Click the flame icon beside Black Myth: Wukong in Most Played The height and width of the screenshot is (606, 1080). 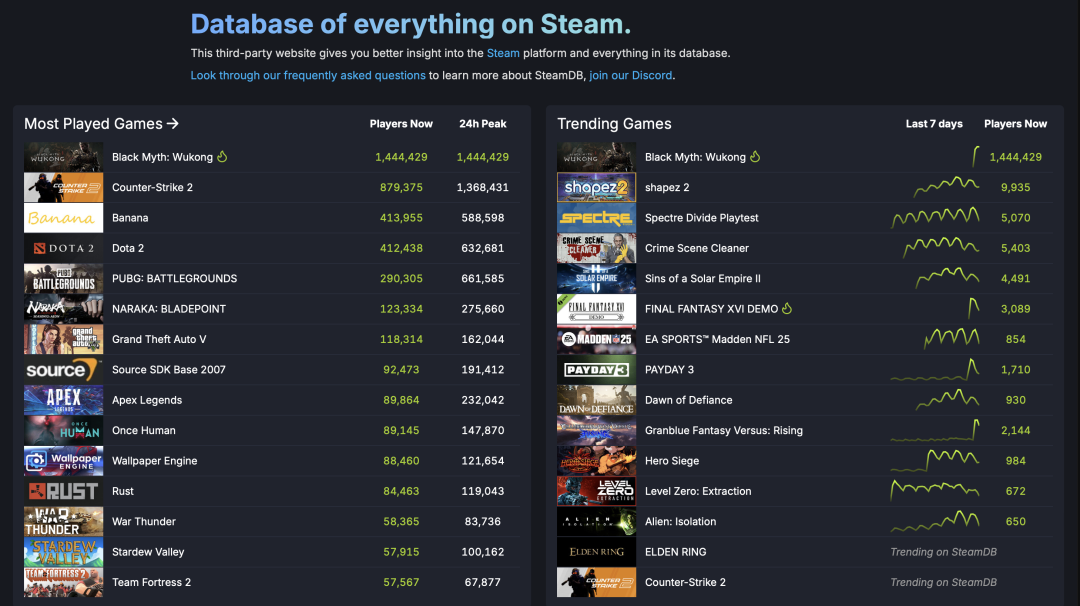pos(222,156)
